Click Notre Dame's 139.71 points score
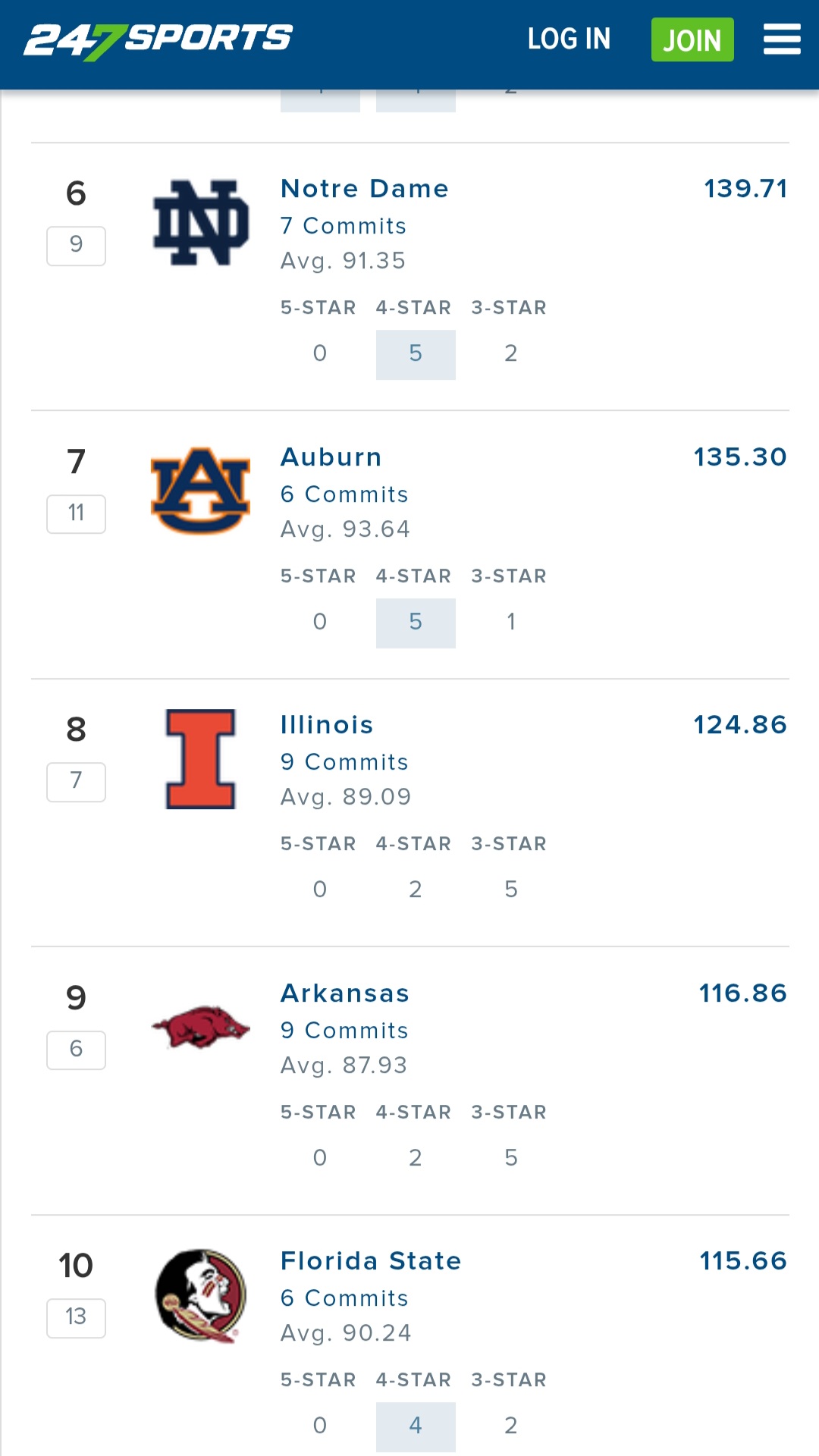The height and width of the screenshot is (1456, 819). click(745, 188)
